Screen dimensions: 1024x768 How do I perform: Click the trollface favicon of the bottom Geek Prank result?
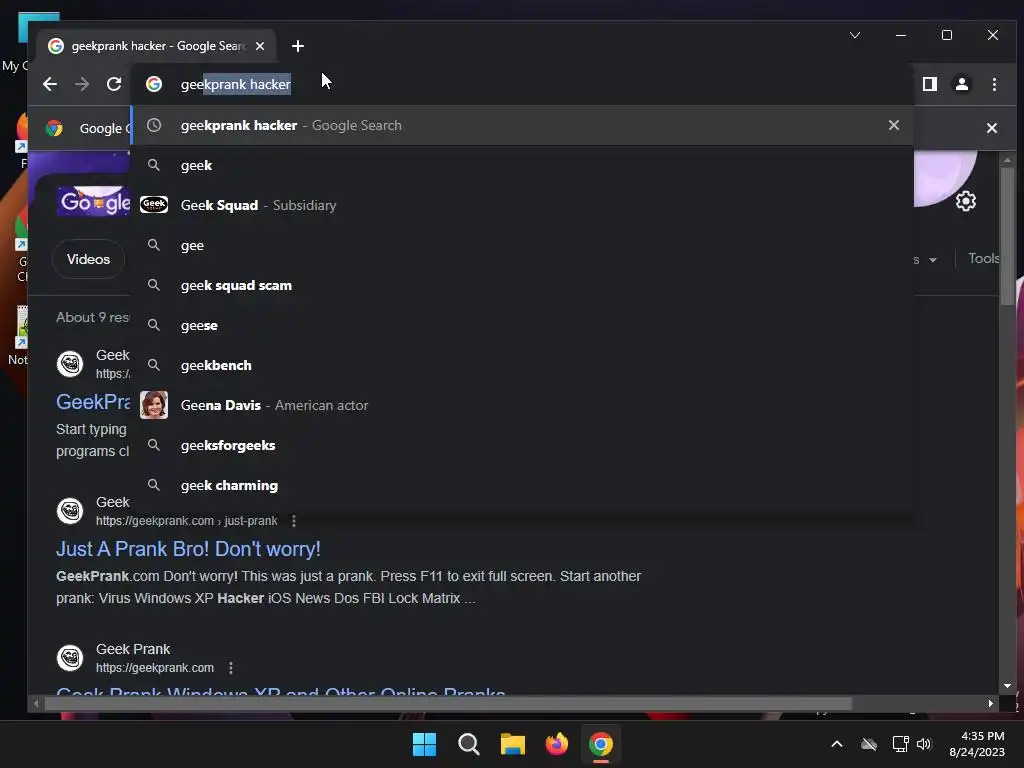pyautogui.click(x=70, y=658)
